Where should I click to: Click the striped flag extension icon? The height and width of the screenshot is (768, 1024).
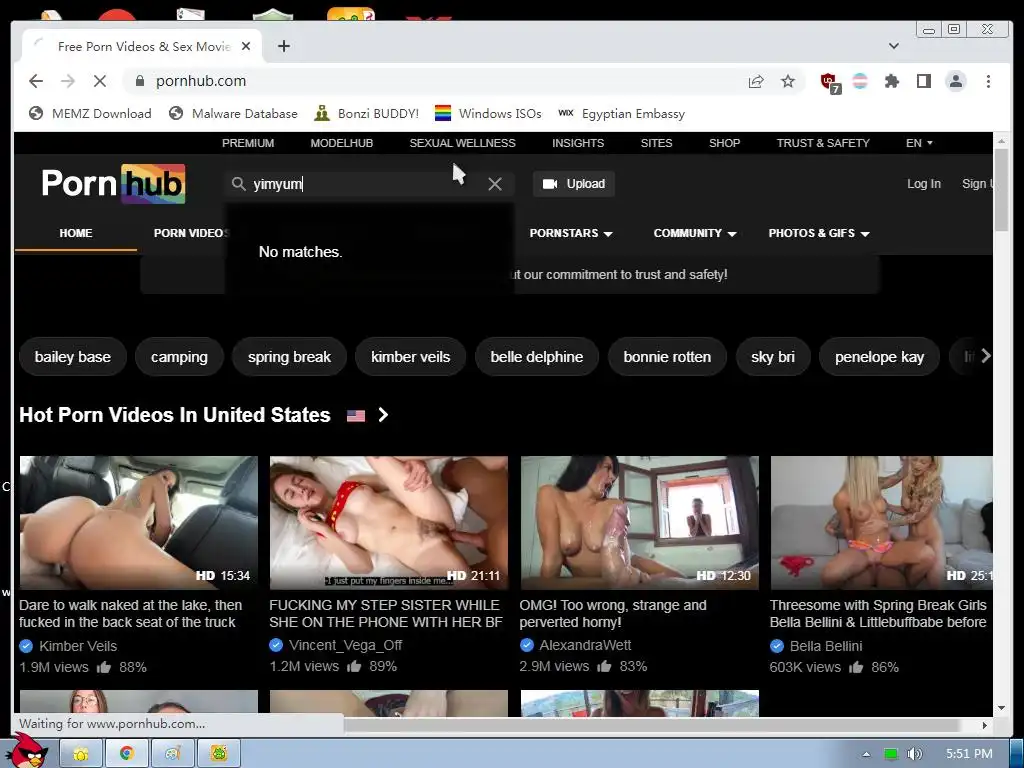[x=860, y=81]
